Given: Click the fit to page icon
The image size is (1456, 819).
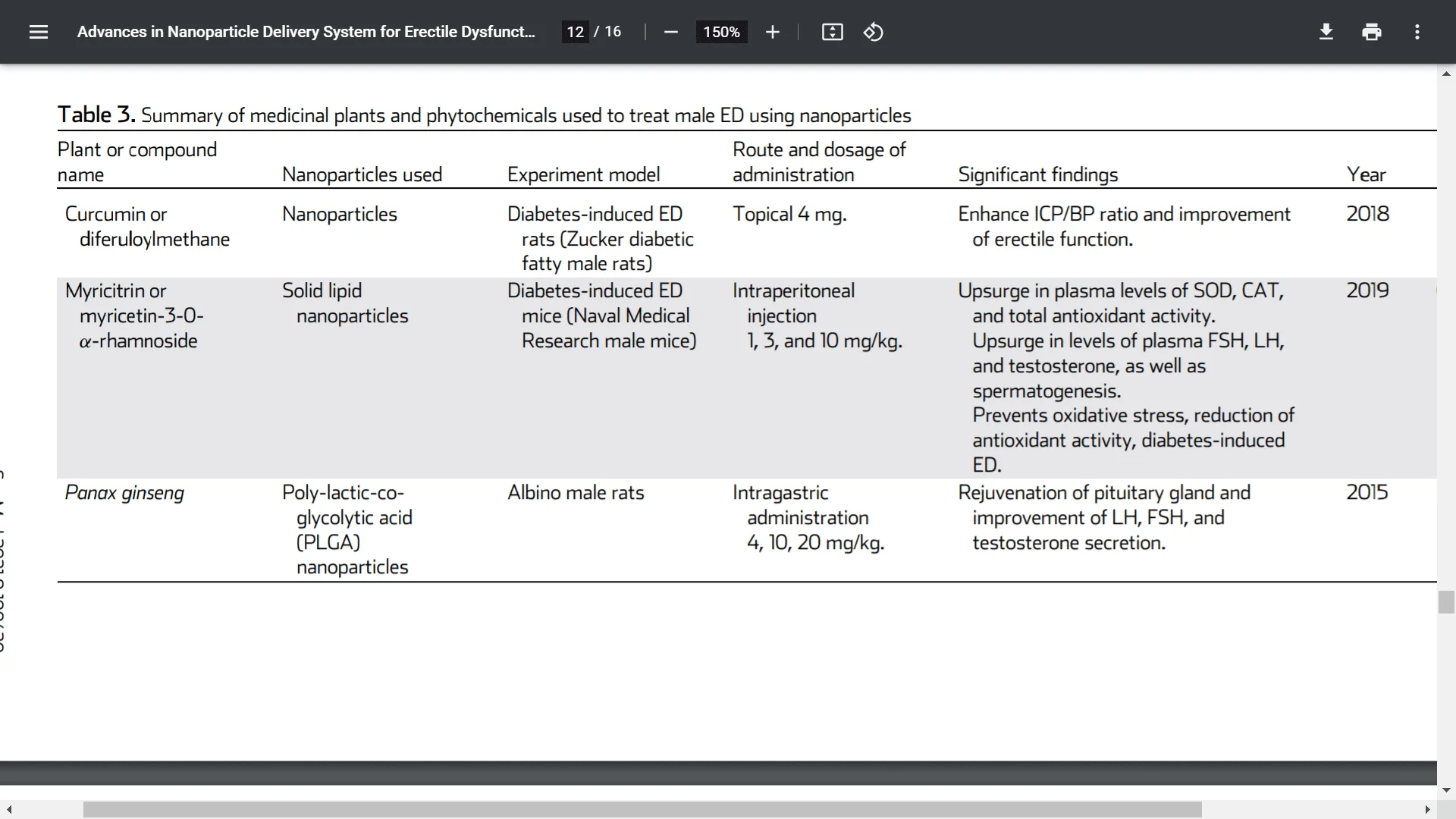Looking at the screenshot, I should tap(832, 32).
